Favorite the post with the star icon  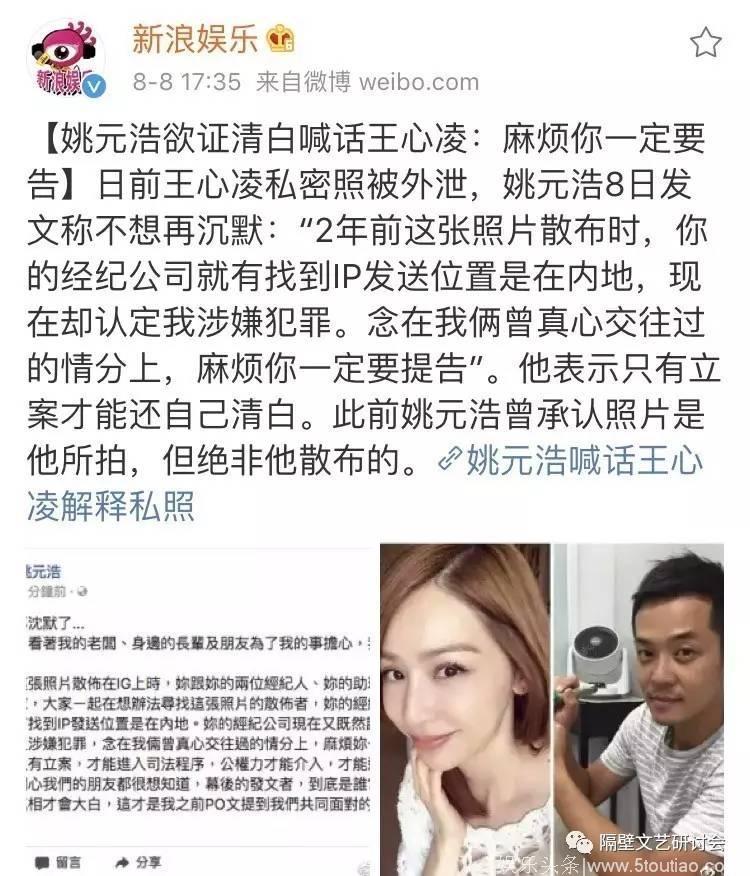coord(705,42)
